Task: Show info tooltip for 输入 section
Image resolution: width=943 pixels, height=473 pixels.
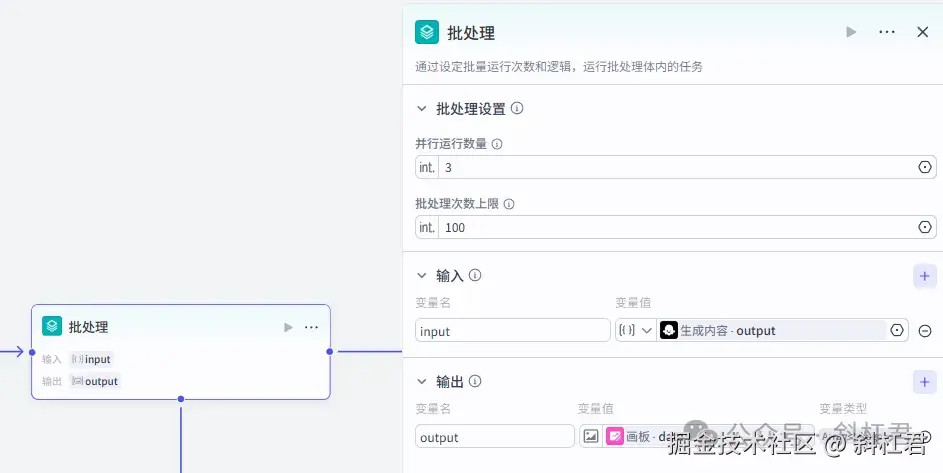Action: (475, 275)
